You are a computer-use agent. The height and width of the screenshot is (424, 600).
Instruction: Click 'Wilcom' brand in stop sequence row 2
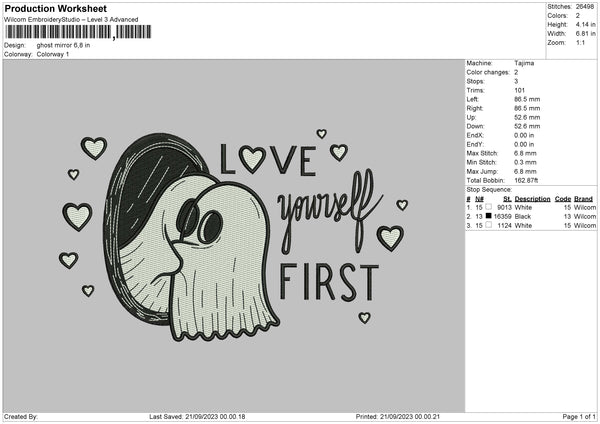click(585, 217)
